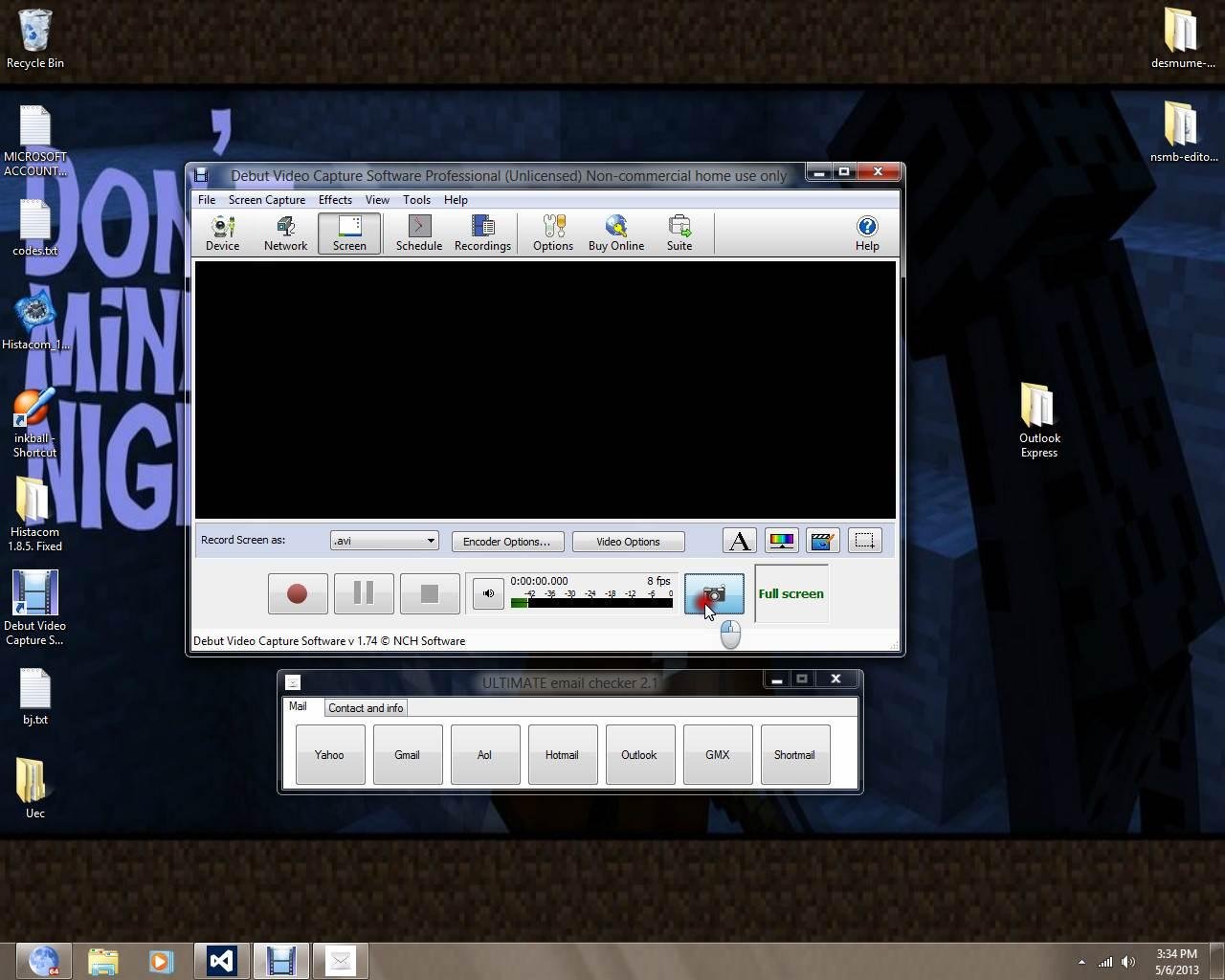Open the media player taskbar icon
This screenshot has height=980, width=1225.
(160, 961)
